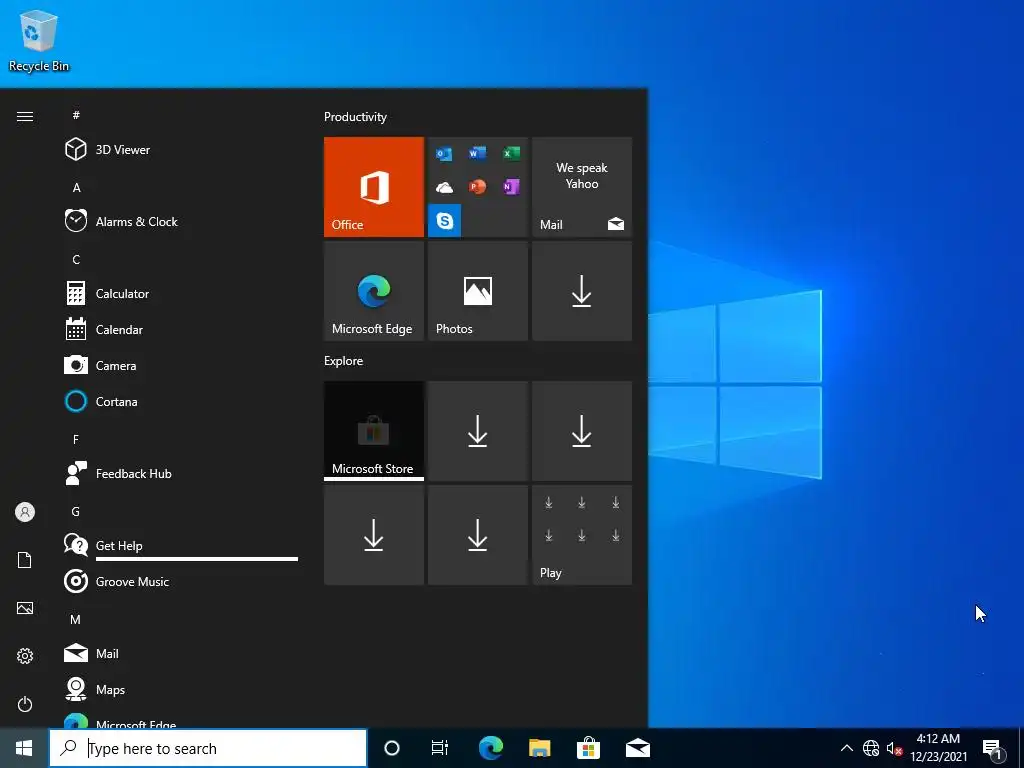Click the pending download tile beside Photos
Viewport: 1024px width, 768px height.
coord(582,291)
